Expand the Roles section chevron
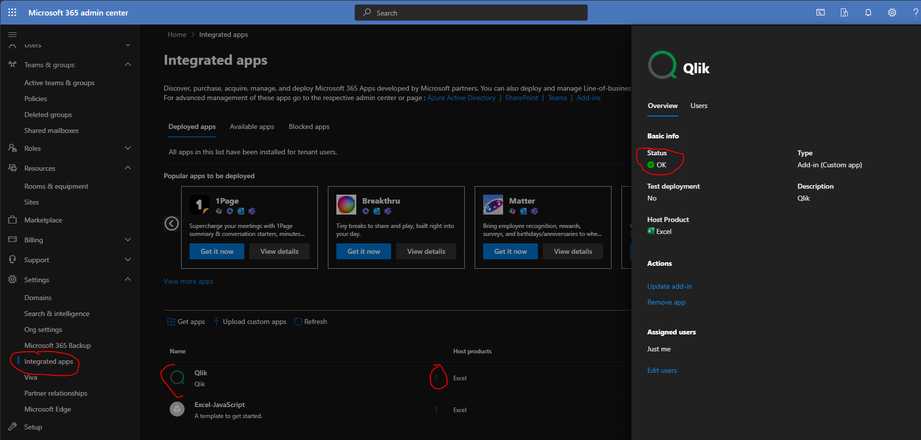 point(128,148)
